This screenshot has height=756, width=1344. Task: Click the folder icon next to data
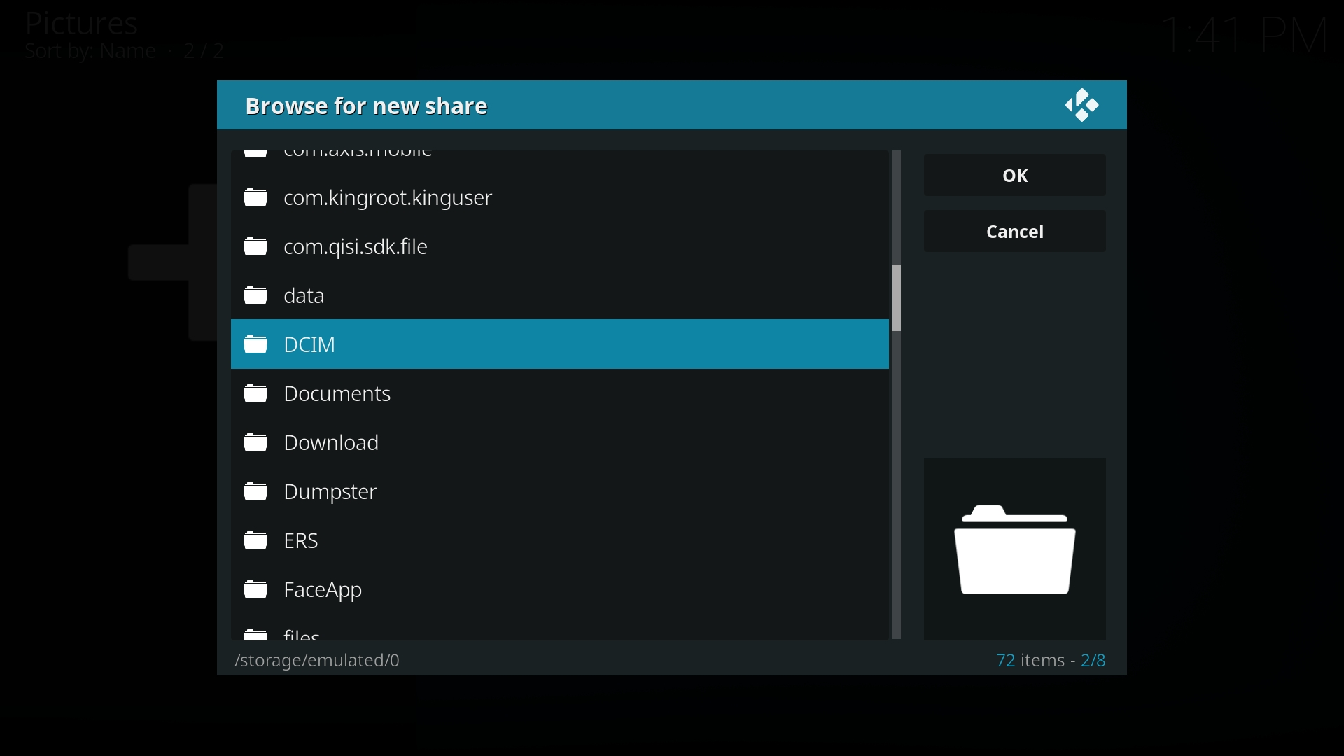click(x=256, y=295)
